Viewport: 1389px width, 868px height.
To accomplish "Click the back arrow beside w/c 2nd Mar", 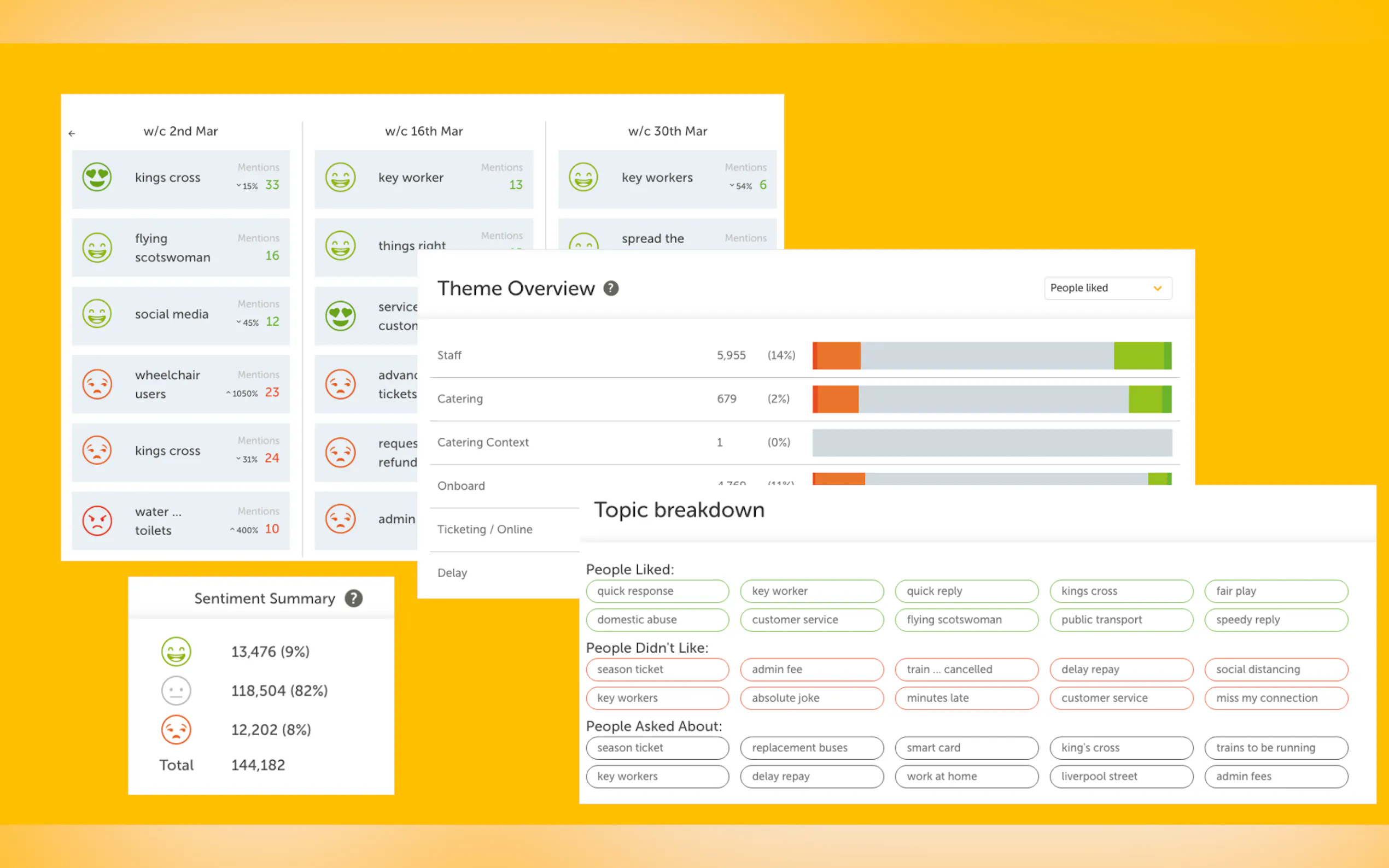I will [72, 133].
